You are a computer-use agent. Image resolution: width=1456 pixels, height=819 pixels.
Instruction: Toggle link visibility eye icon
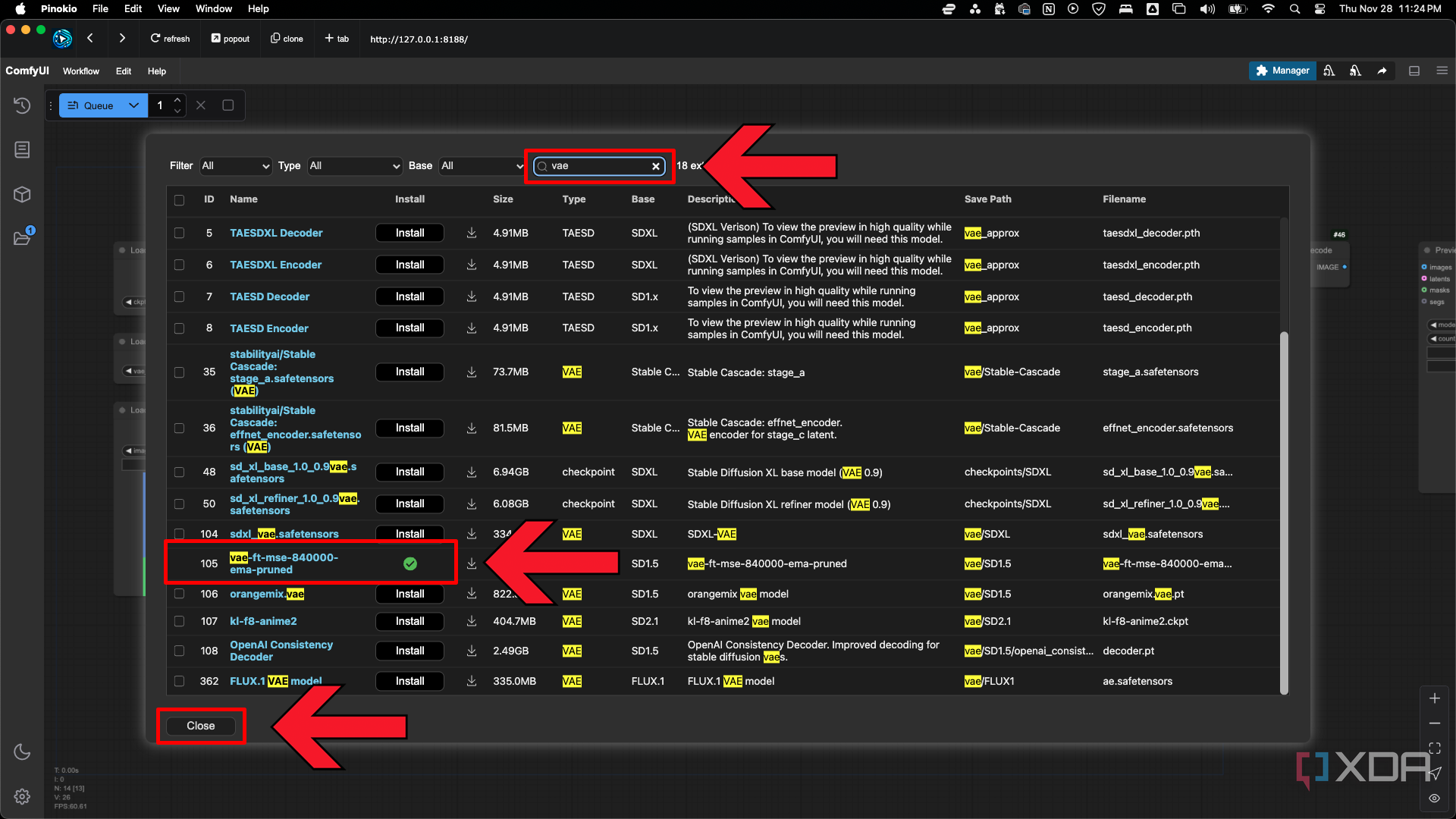coord(1435,798)
